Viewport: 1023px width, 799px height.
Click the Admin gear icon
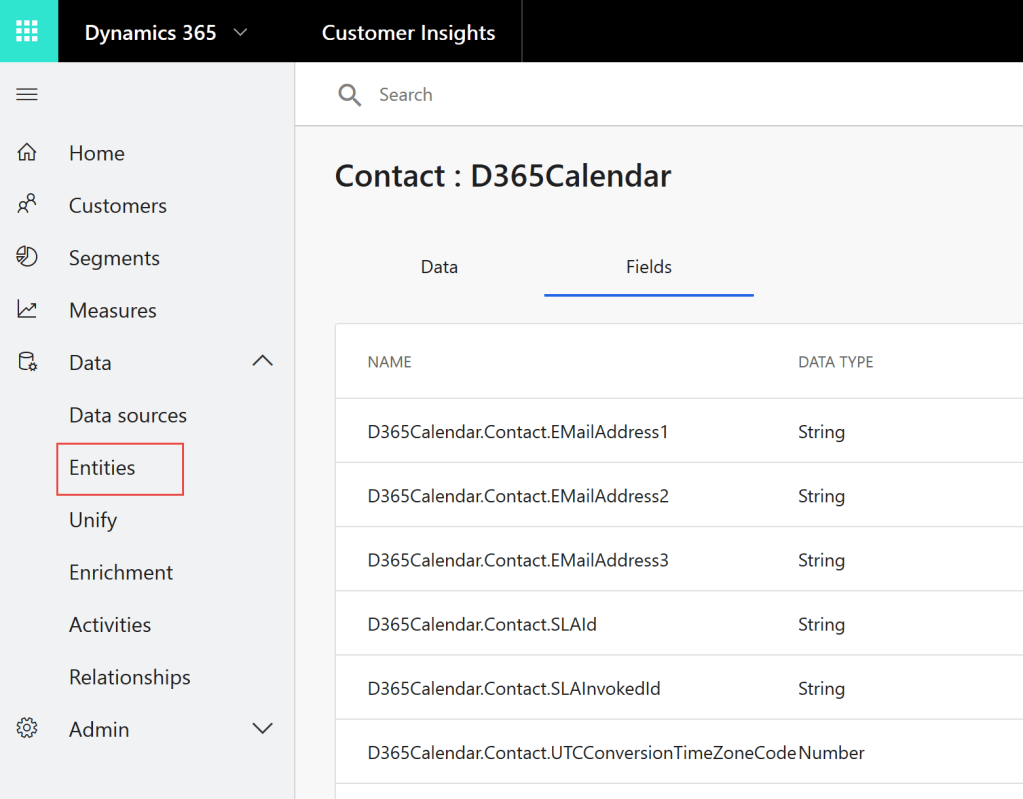[27, 729]
